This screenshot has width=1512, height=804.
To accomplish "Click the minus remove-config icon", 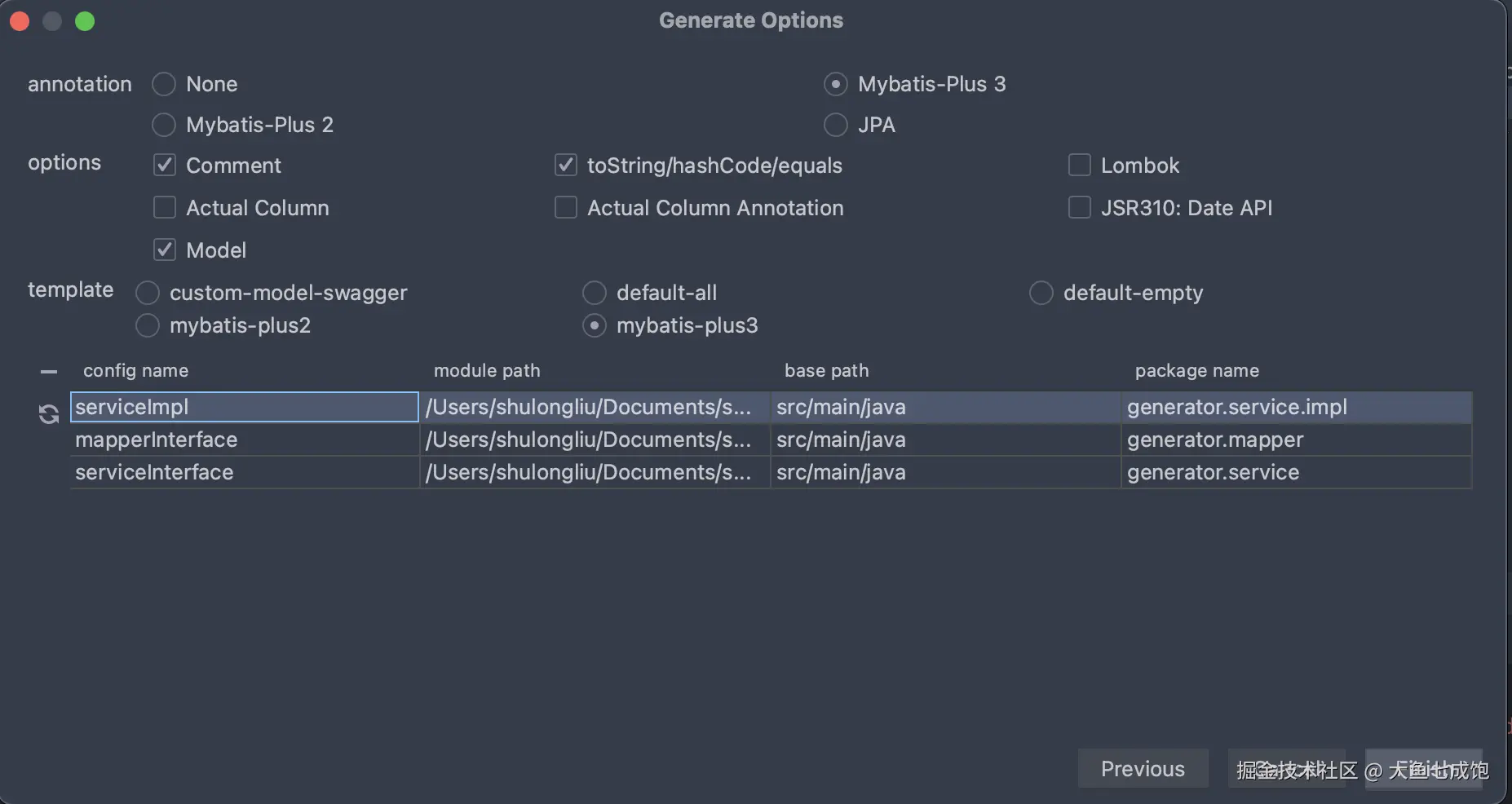I will [x=49, y=372].
